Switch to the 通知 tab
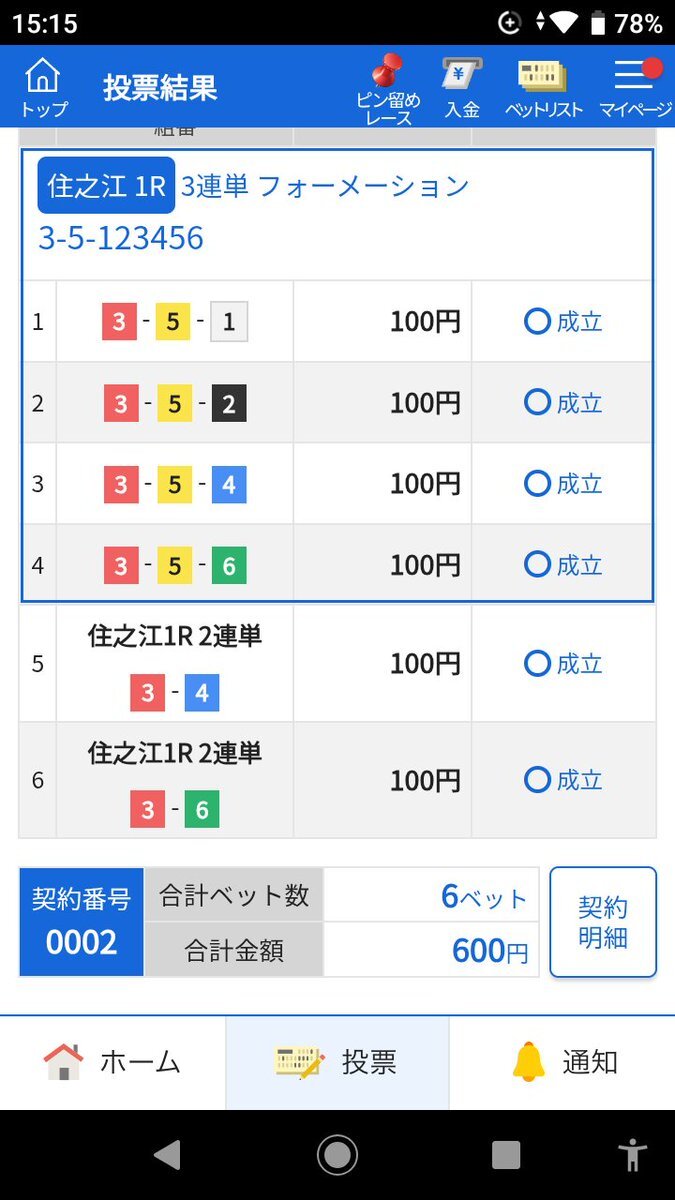 pos(562,1062)
